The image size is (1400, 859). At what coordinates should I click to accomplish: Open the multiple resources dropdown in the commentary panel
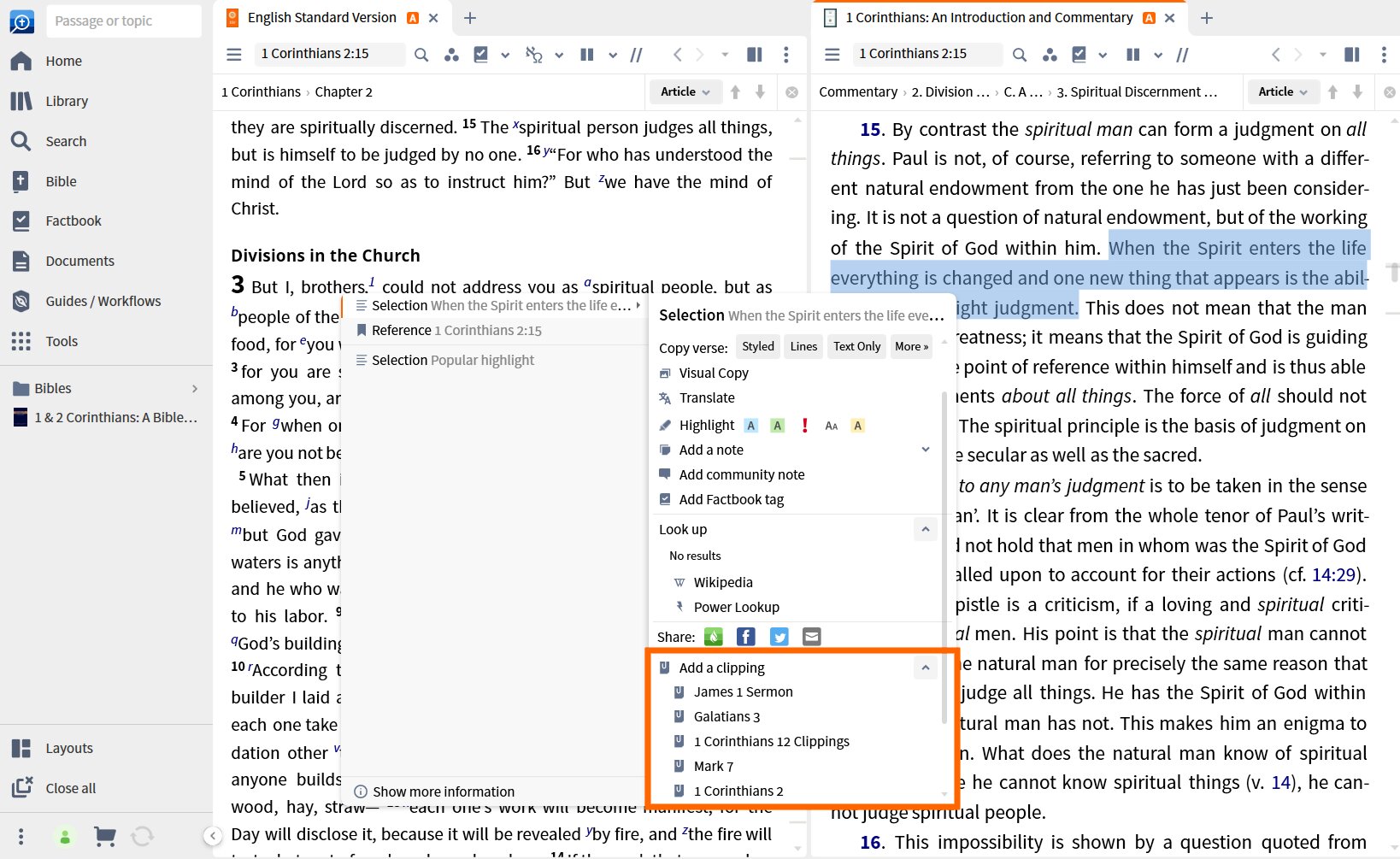tap(1158, 55)
